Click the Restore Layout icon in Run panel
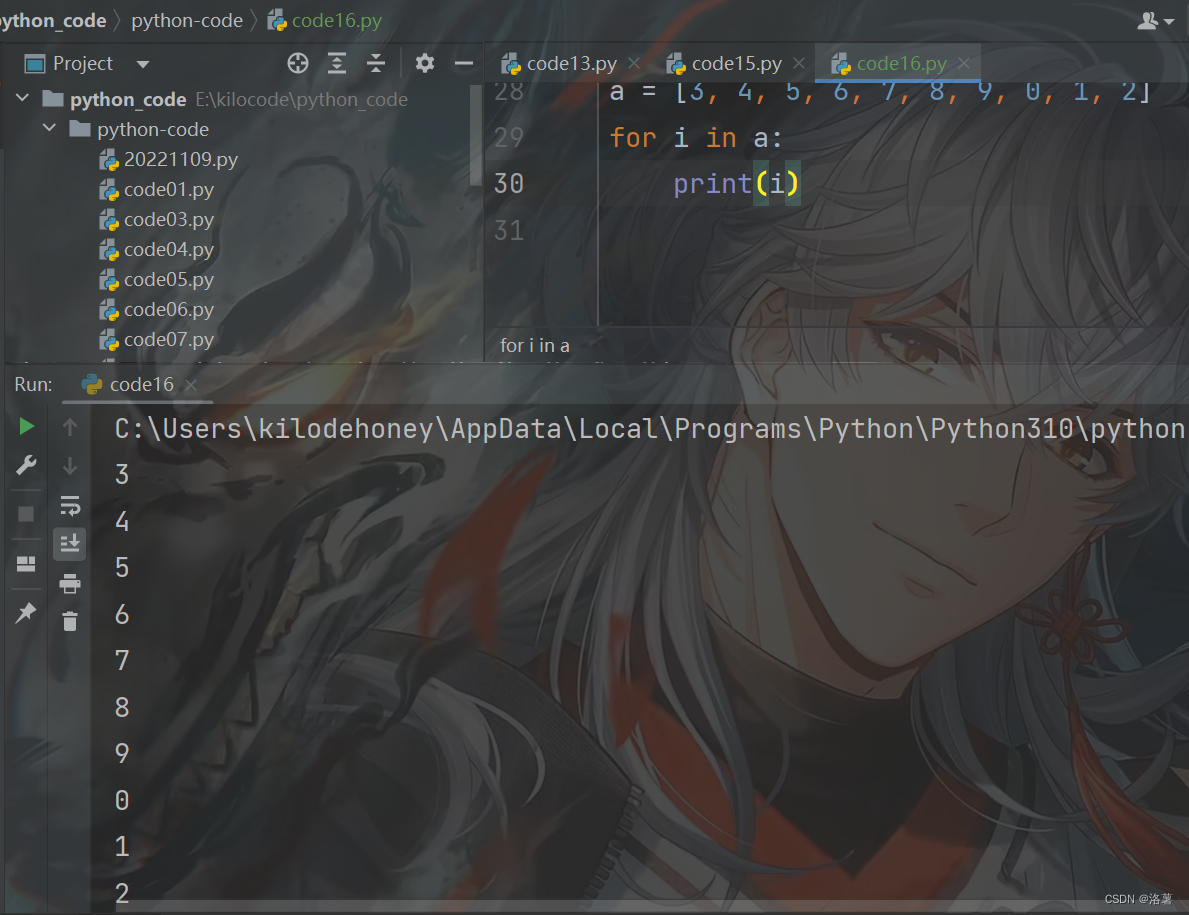The width and height of the screenshot is (1189, 915). (x=26, y=563)
